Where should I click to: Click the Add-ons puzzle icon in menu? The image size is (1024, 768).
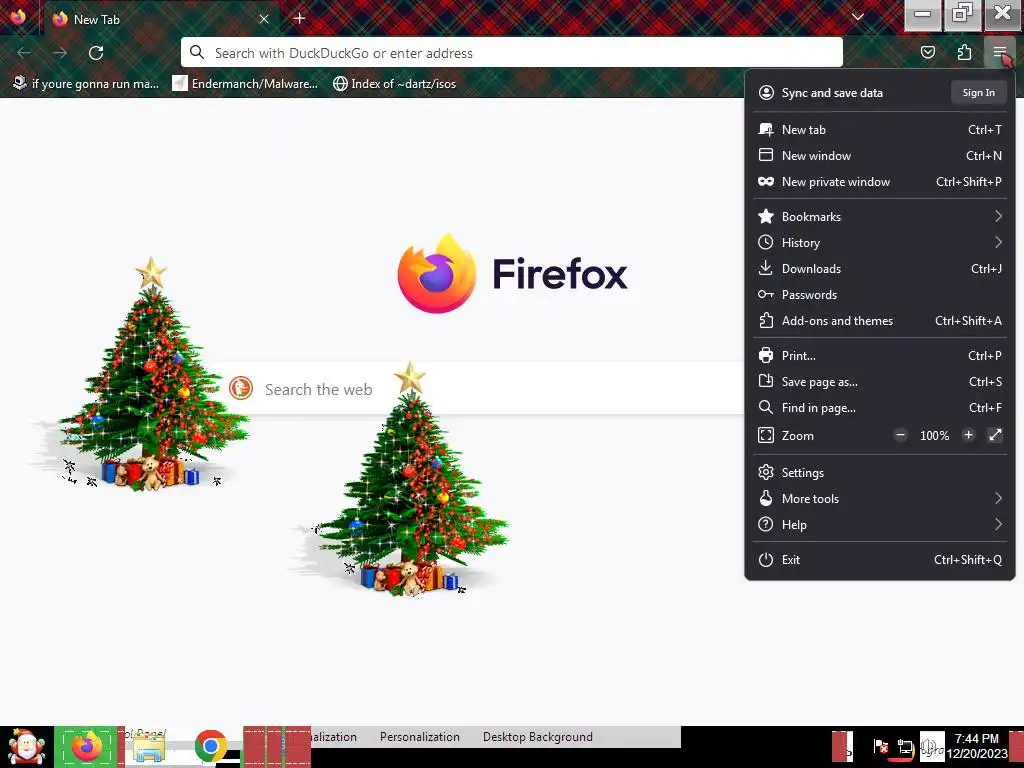[766, 321]
